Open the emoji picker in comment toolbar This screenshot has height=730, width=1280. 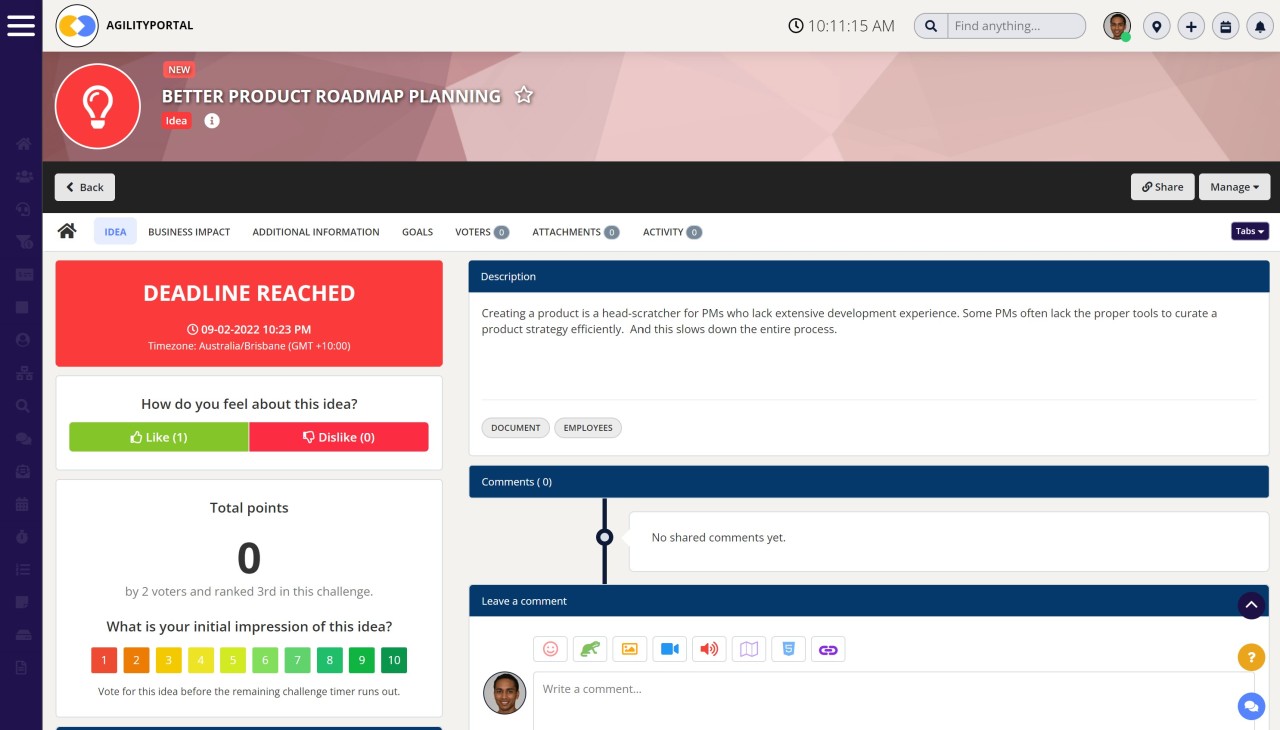pos(550,649)
